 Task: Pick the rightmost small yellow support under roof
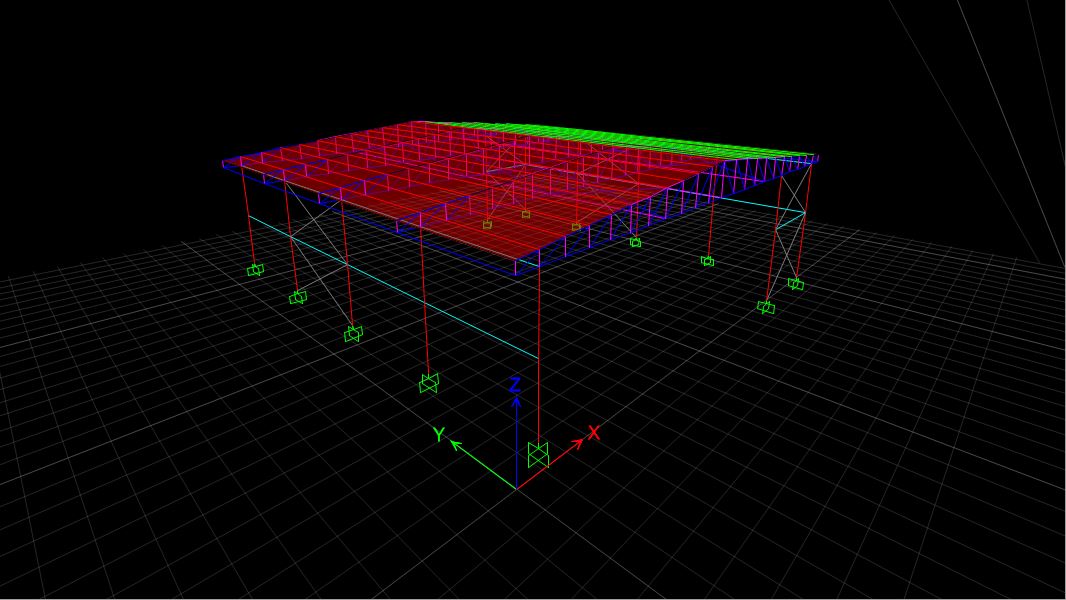click(x=576, y=227)
